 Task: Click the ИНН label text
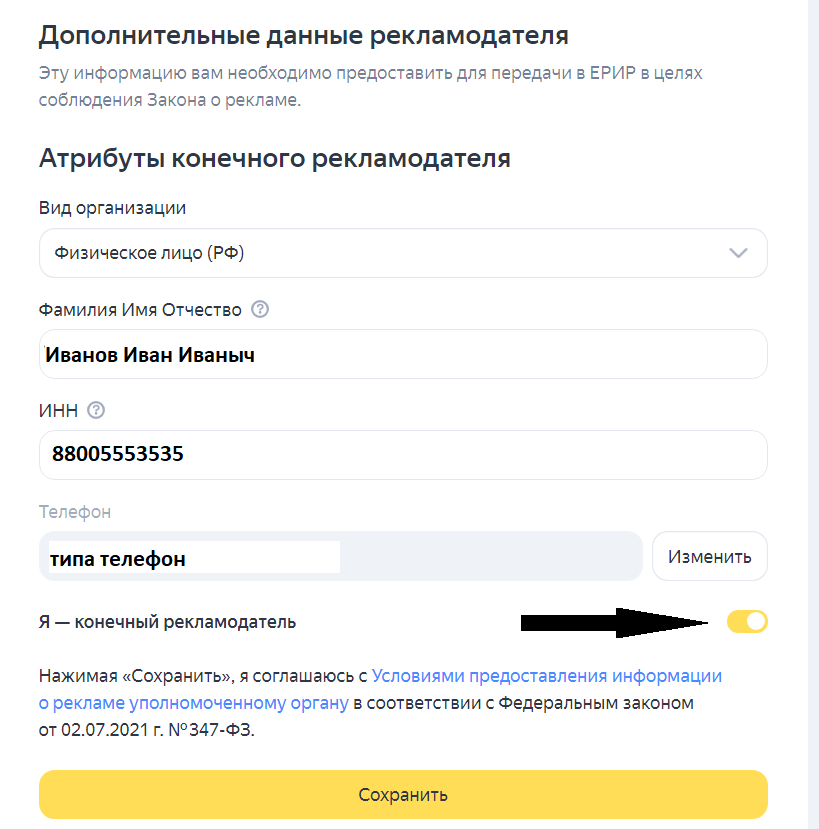point(58,410)
